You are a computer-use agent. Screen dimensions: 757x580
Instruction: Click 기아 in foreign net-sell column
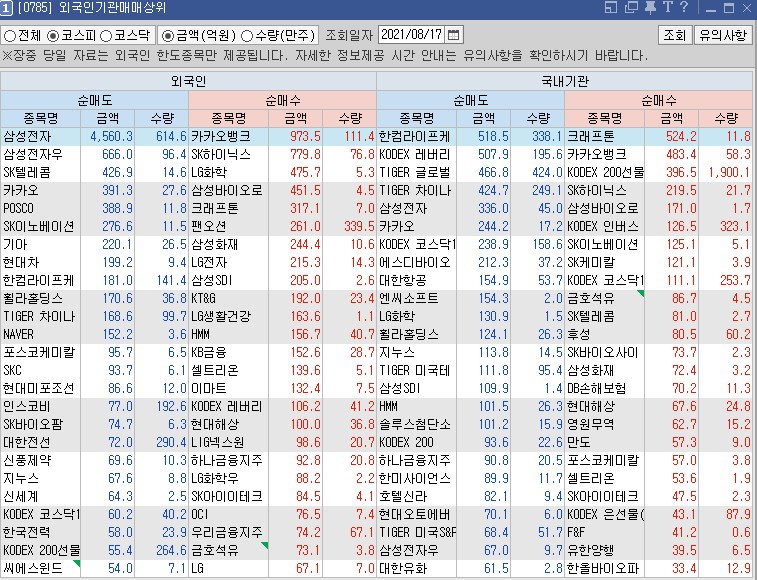pos(15,244)
